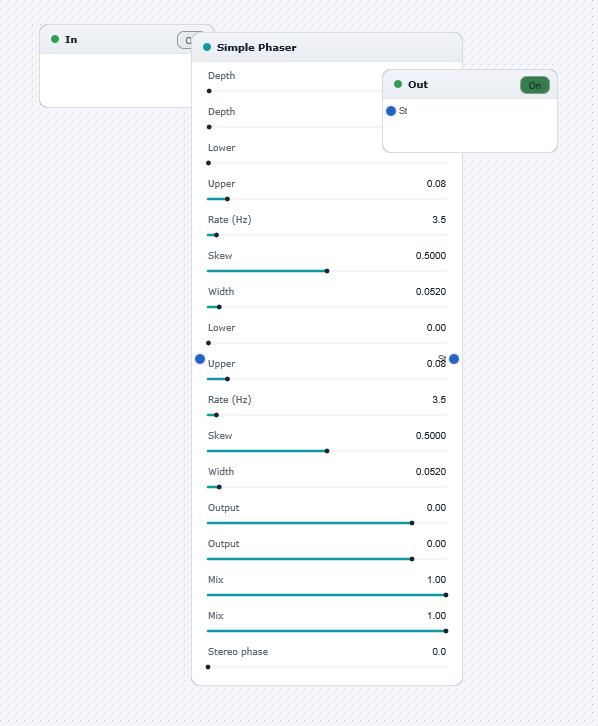Image resolution: width=598 pixels, height=726 pixels.
Task: Click the second Width slider handle
Action: point(219,487)
